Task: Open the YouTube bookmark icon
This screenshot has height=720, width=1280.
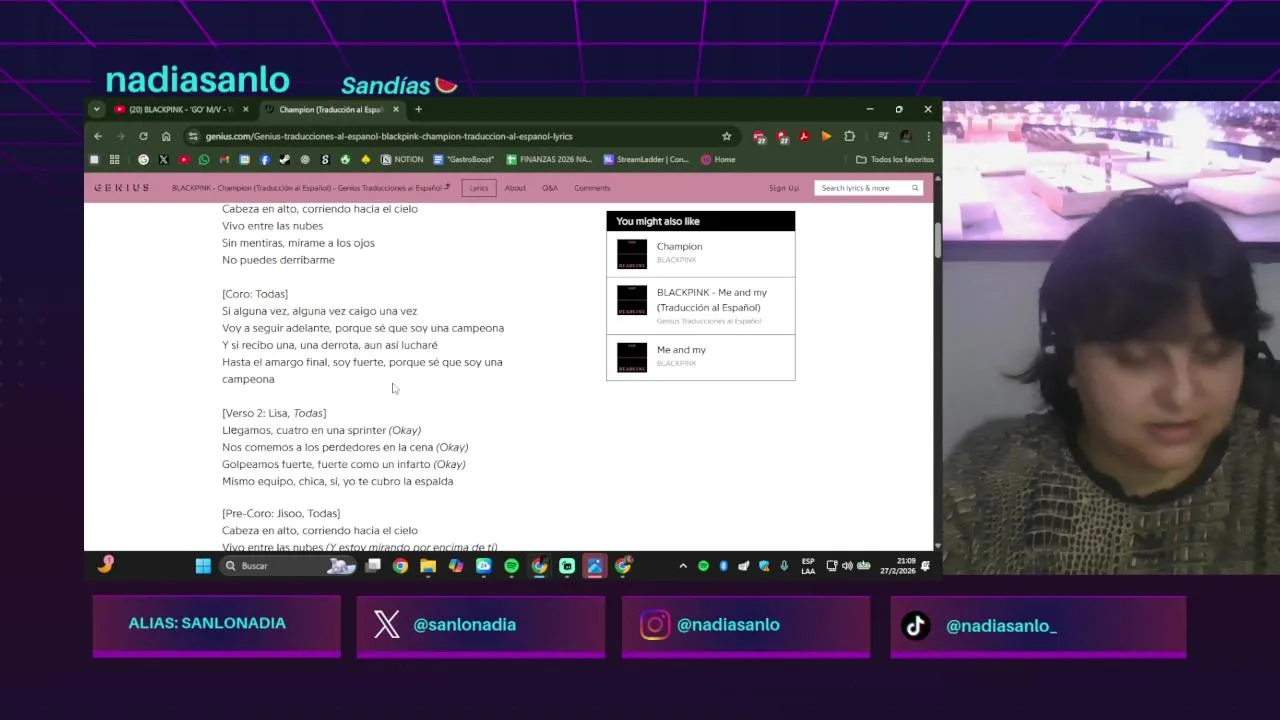Action: click(184, 160)
